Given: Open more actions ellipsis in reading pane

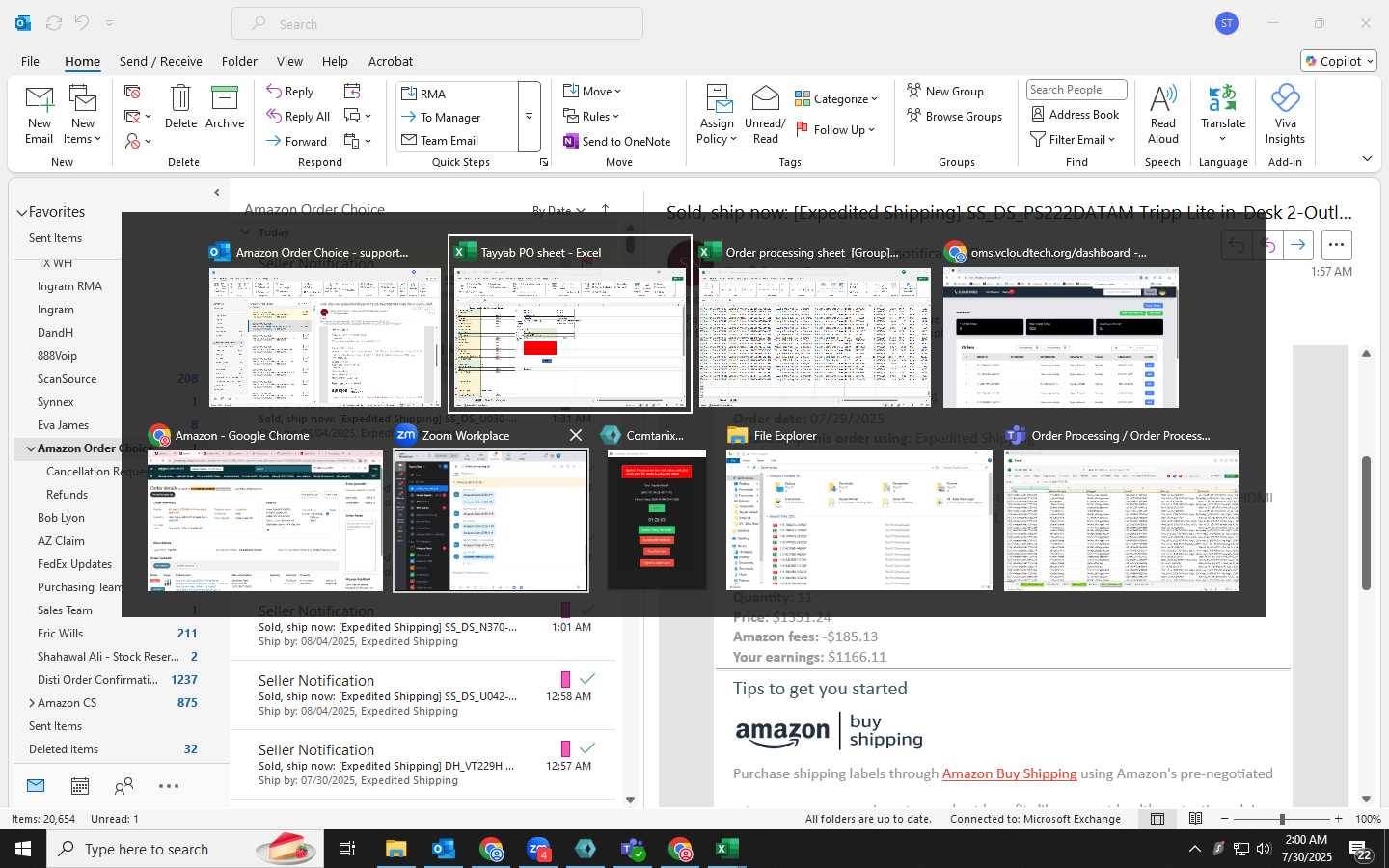Looking at the screenshot, I should tap(1336, 245).
